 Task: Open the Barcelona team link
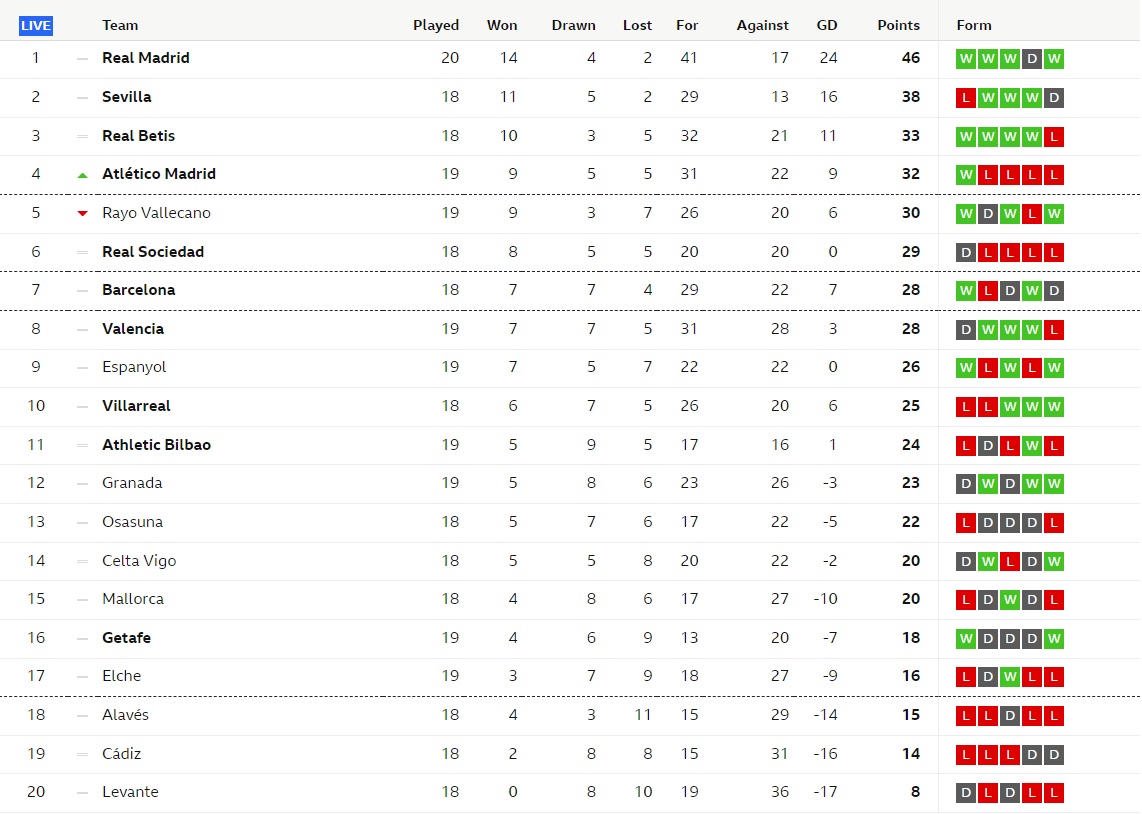click(x=138, y=290)
